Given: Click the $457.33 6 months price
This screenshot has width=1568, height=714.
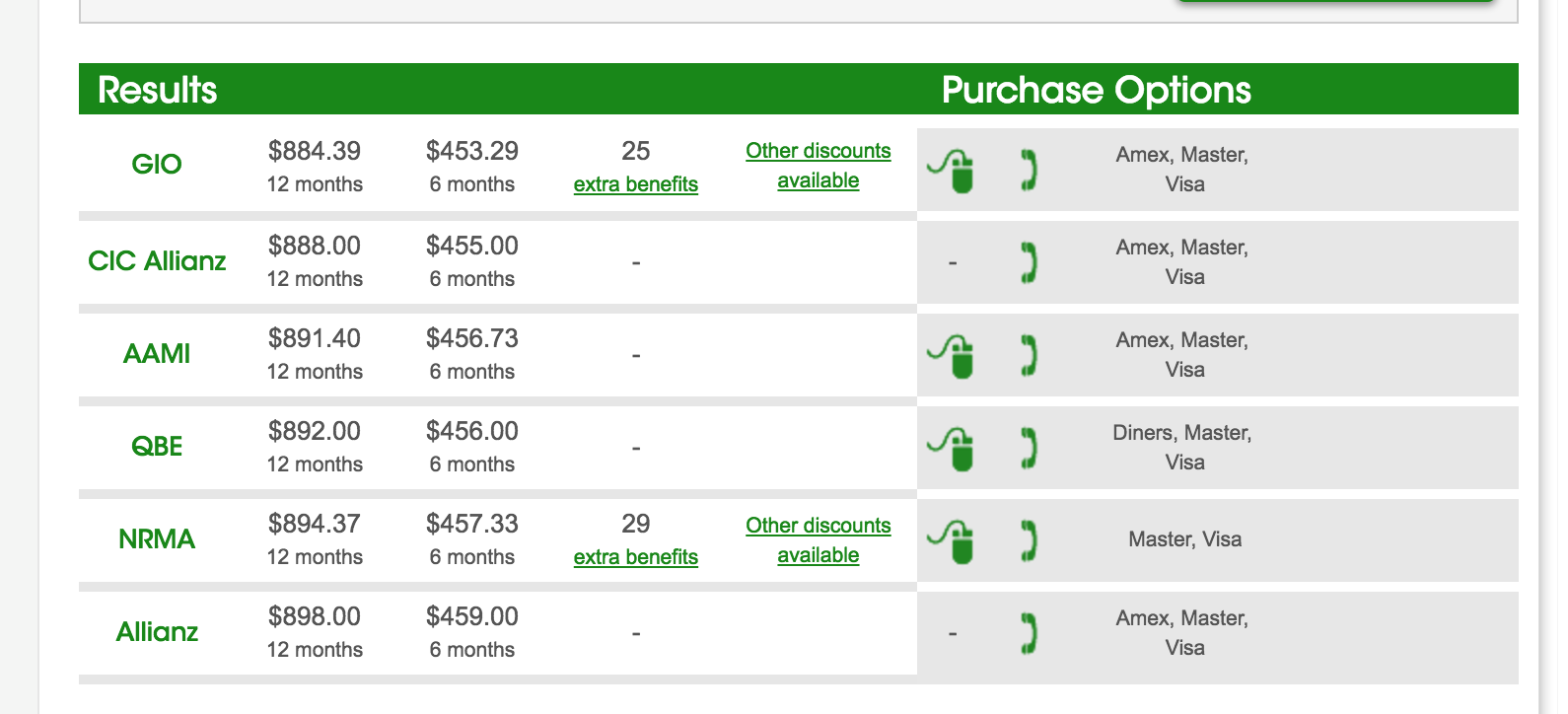Looking at the screenshot, I should [x=472, y=524].
